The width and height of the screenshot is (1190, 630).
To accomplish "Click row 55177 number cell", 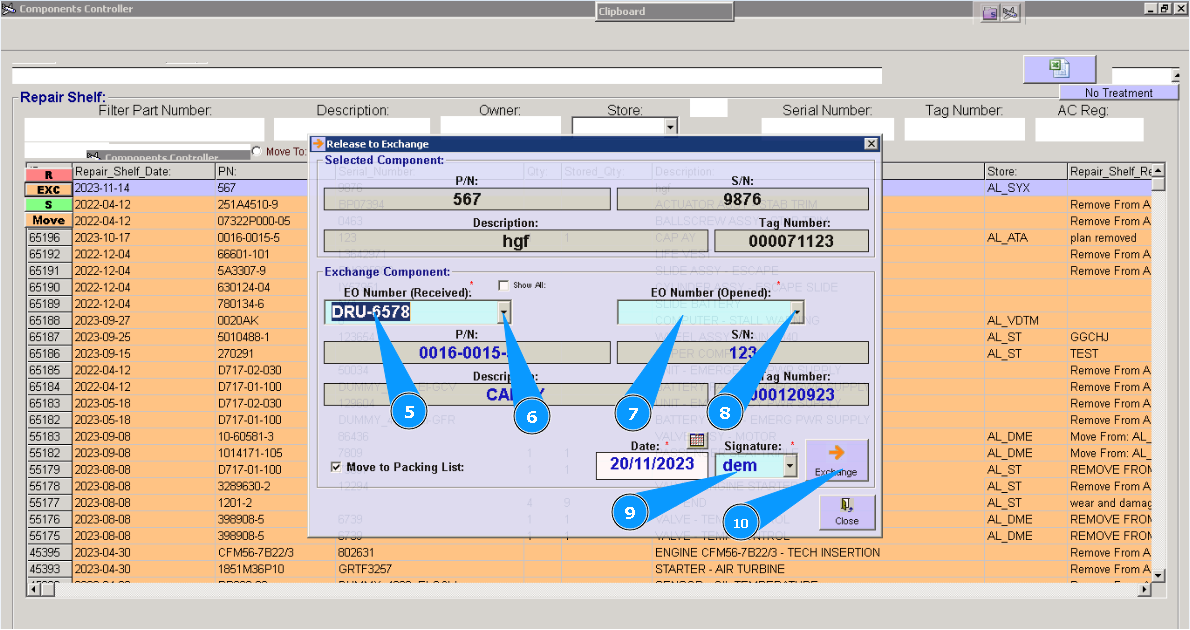I will tap(49, 502).
